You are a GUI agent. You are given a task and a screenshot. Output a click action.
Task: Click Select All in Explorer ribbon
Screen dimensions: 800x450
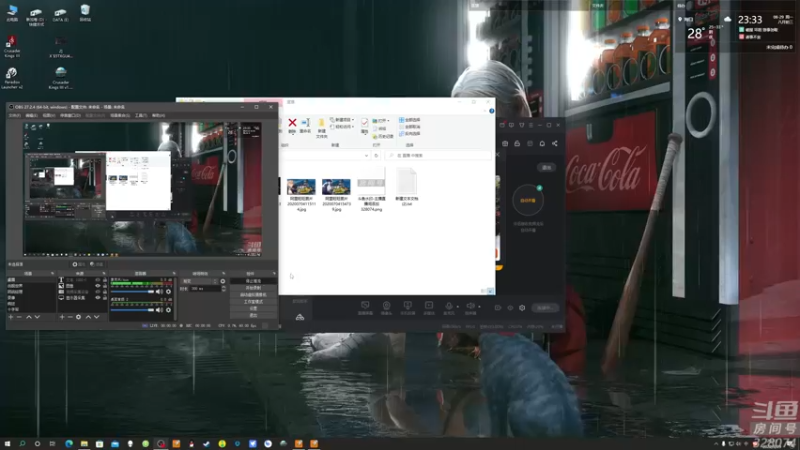click(x=410, y=120)
